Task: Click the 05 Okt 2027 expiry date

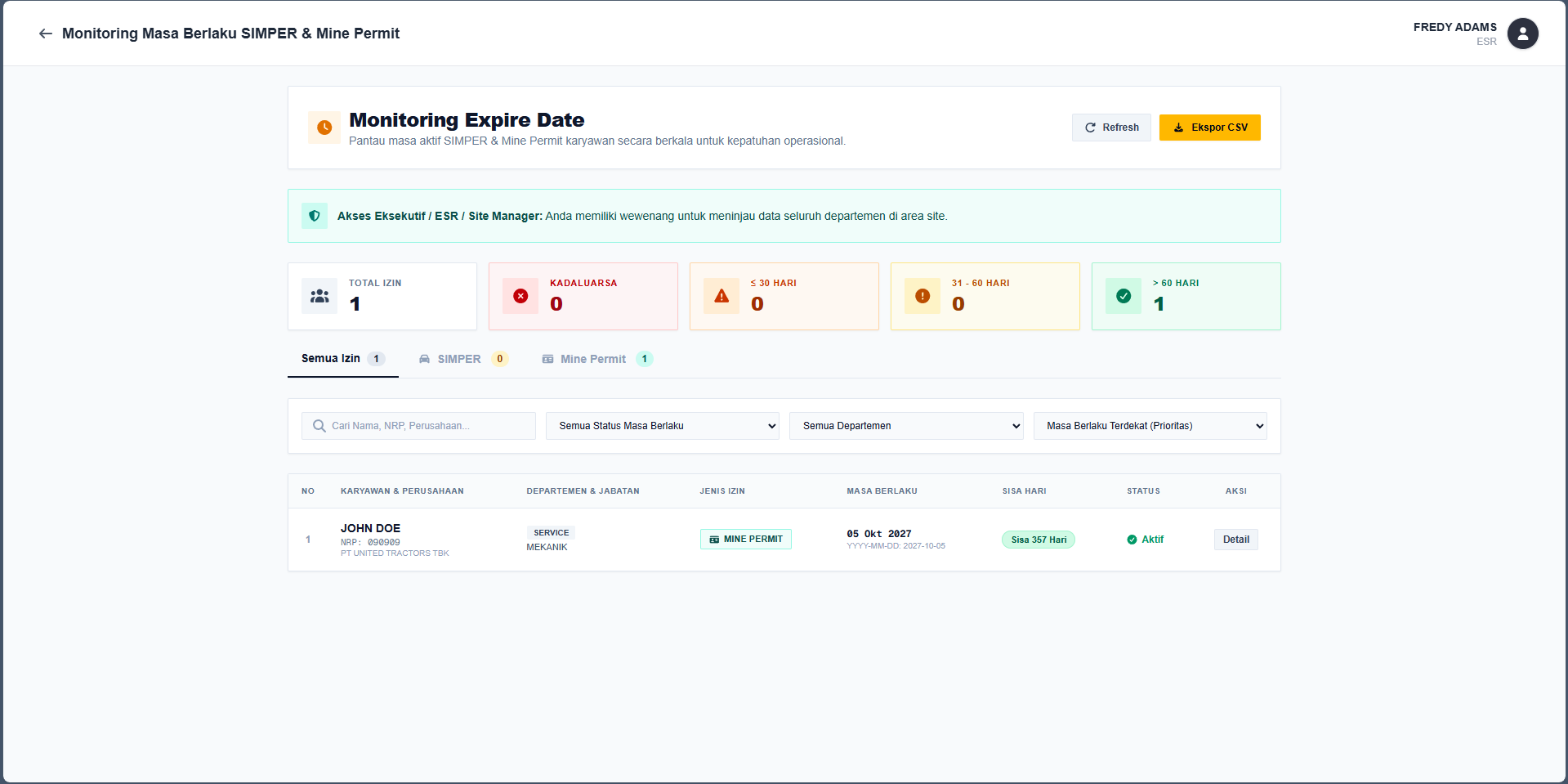Action: point(879,534)
